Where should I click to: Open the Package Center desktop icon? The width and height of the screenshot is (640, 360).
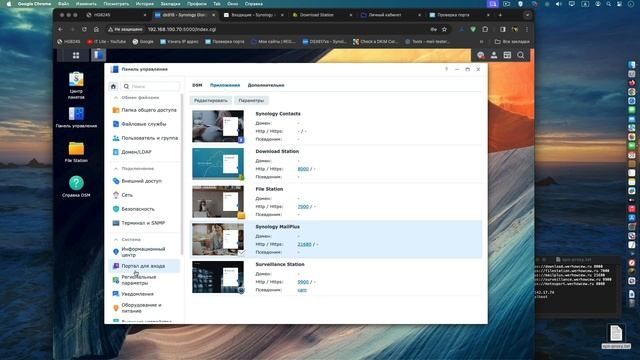click(x=76, y=85)
